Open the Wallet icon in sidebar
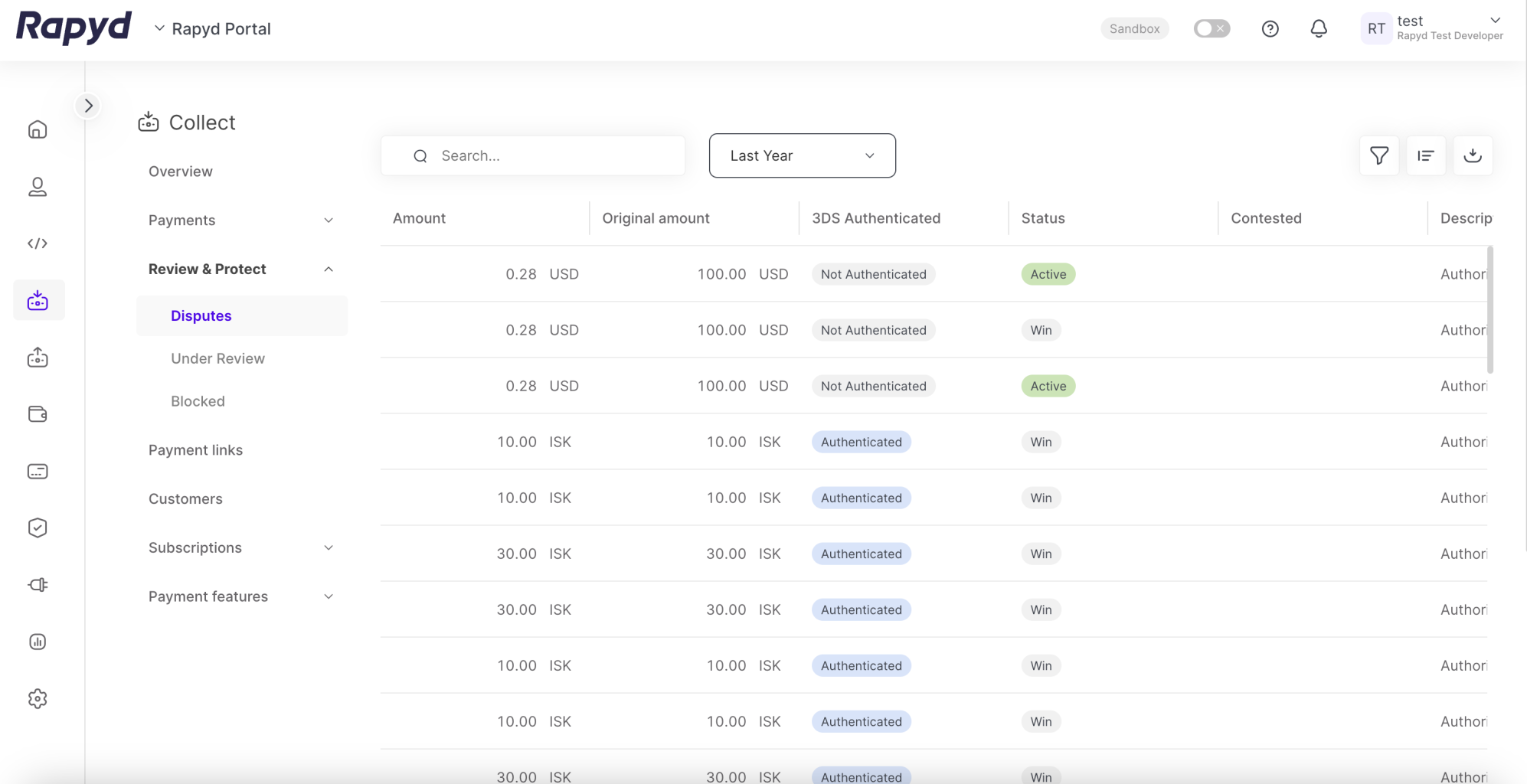This screenshot has width=1527, height=784. click(x=38, y=414)
